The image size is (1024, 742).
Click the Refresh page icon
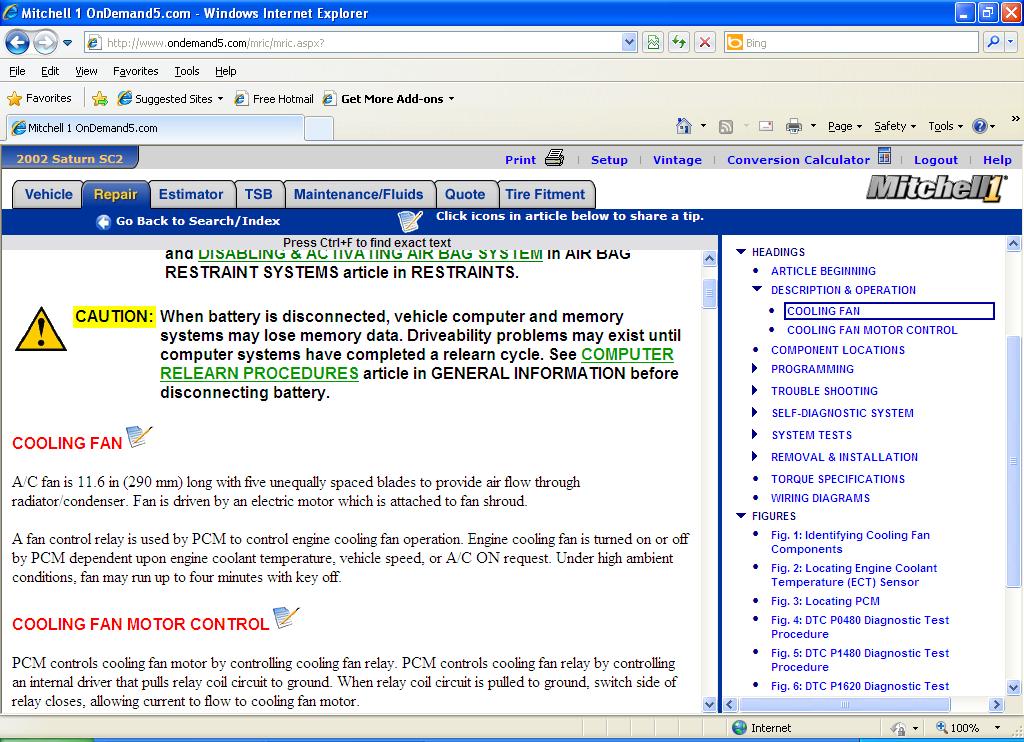[x=679, y=42]
